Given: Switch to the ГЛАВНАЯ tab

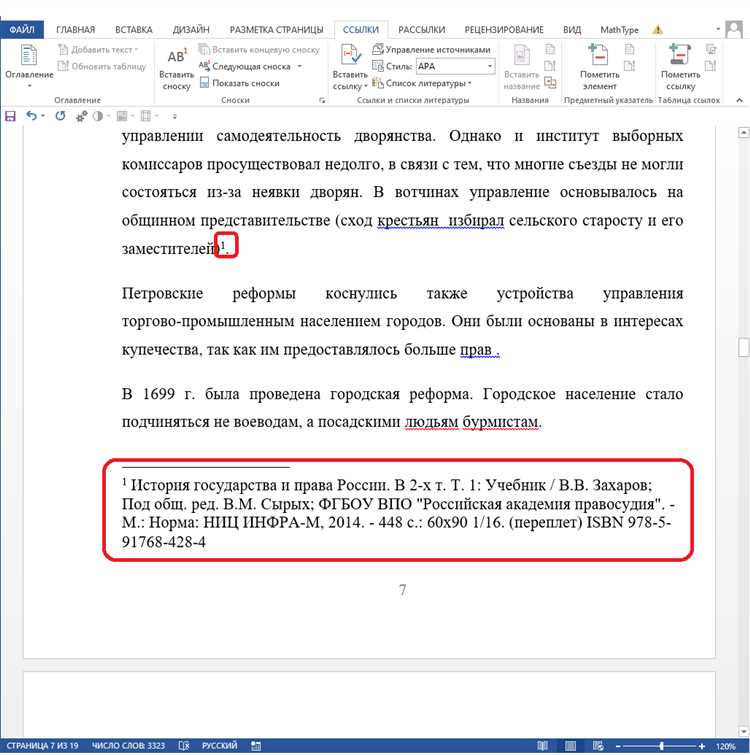Looking at the screenshot, I should tap(76, 30).
